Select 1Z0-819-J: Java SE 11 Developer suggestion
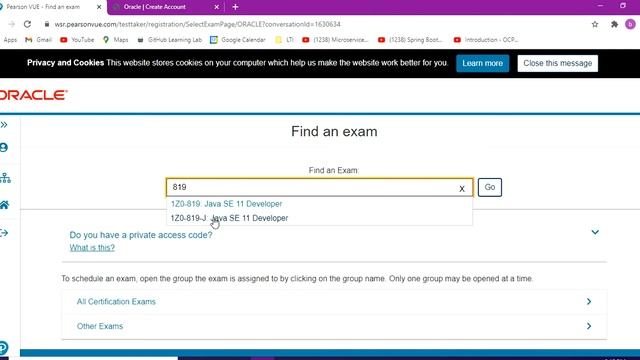Screen dimensions: 640x360 [229, 218]
